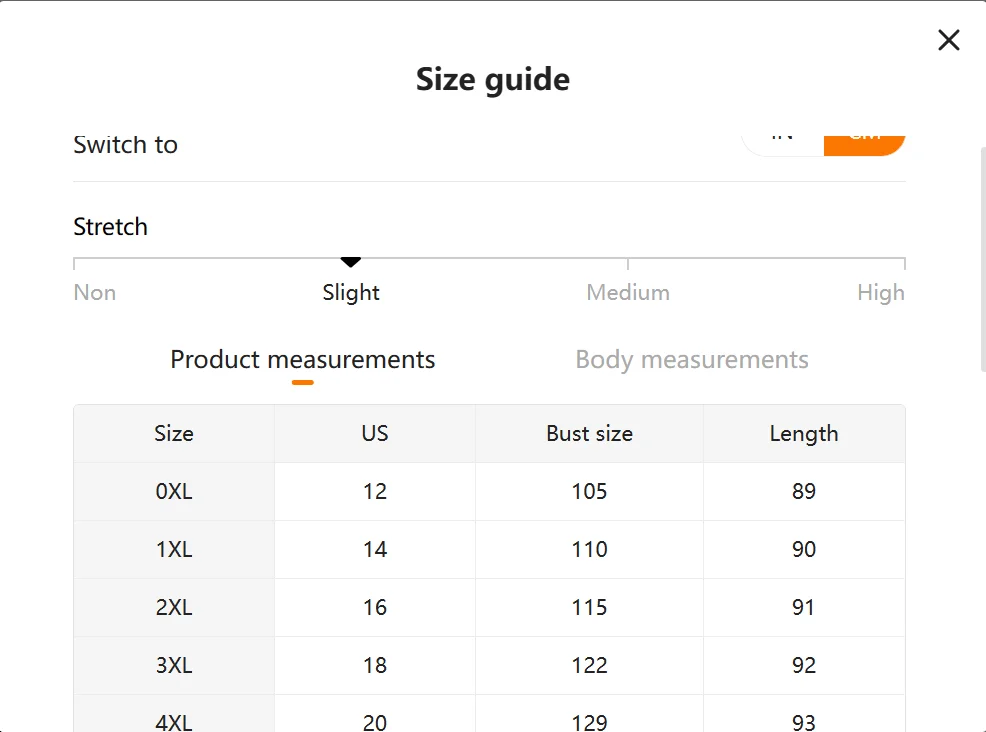Click the Medium stretch label
Viewport: 986px width, 732px height.
[628, 293]
